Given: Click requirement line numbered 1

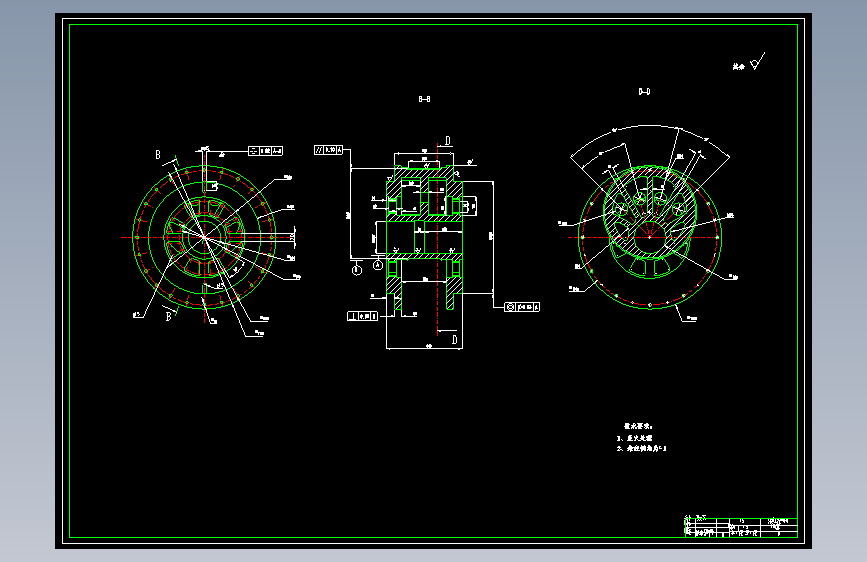Looking at the screenshot, I should pos(634,438).
